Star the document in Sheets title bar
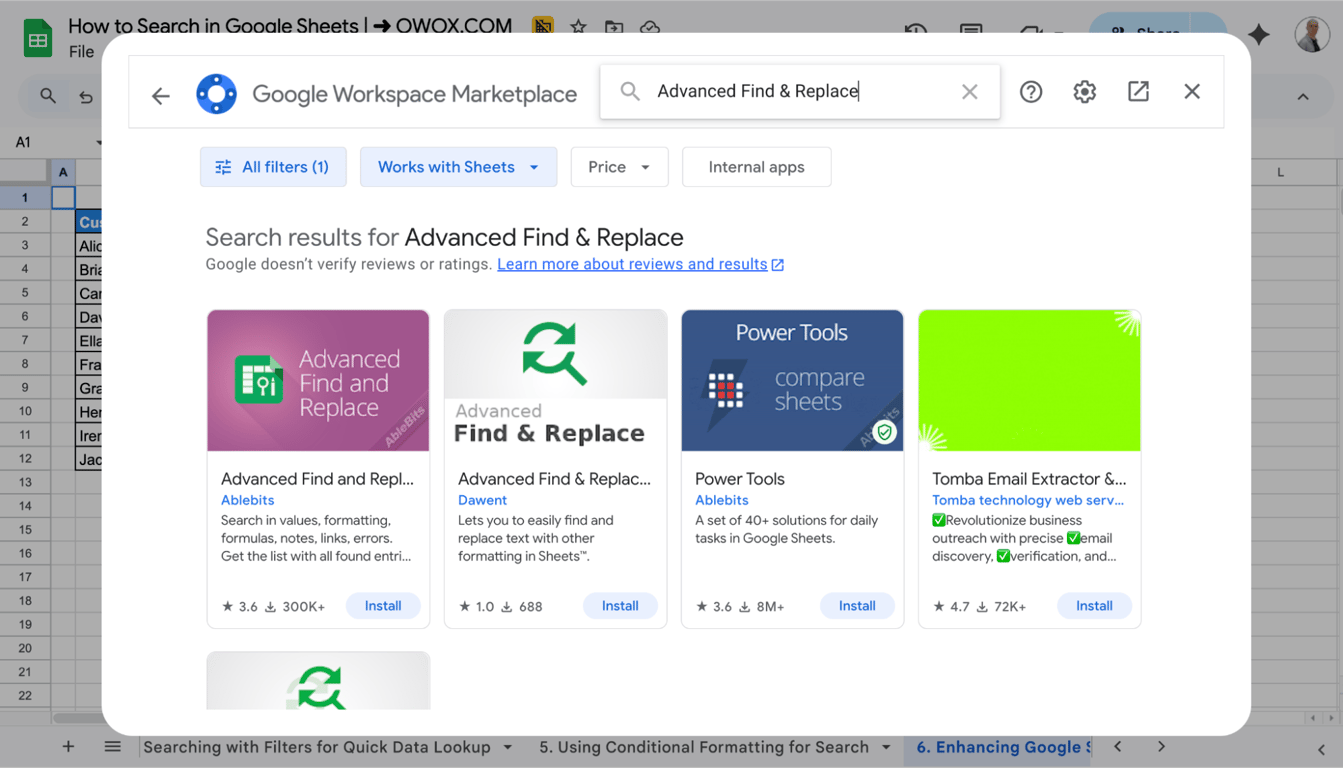This screenshot has width=1343, height=768. [578, 27]
